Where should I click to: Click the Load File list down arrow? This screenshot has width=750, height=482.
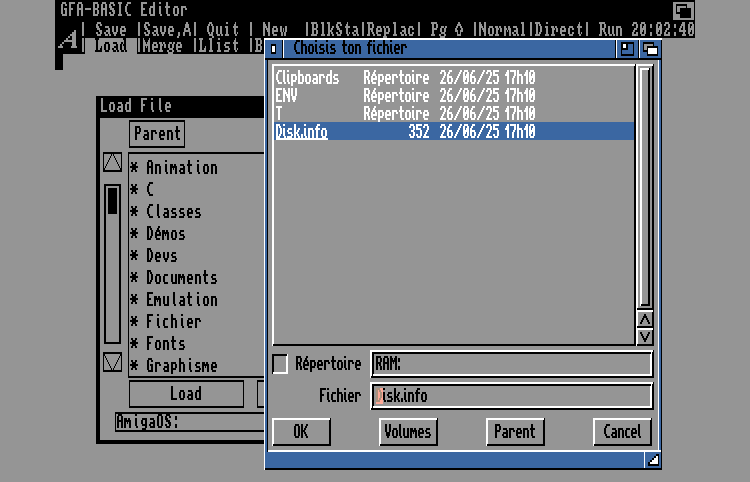click(x=112, y=362)
